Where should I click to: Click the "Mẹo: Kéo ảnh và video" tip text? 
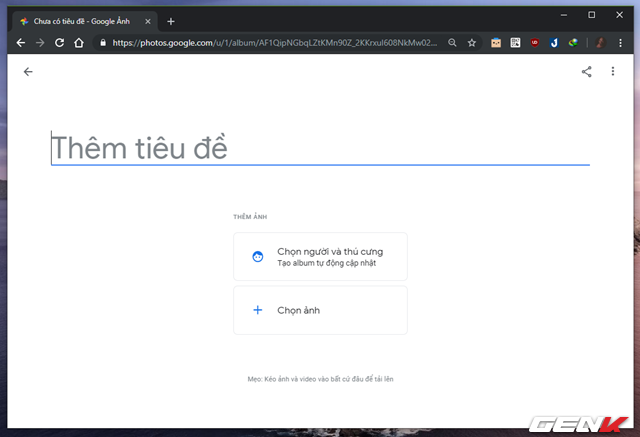pos(320,379)
